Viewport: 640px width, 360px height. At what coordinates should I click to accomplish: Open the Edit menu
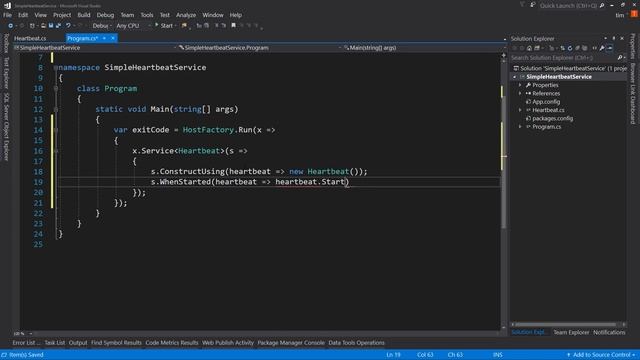pyautogui.click(x=23, y=15)
